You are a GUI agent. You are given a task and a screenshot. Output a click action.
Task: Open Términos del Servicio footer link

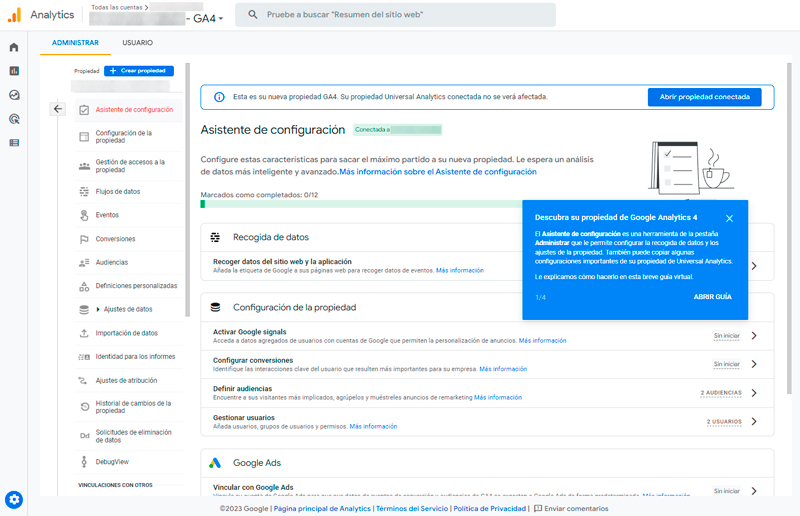pos(412,509)
